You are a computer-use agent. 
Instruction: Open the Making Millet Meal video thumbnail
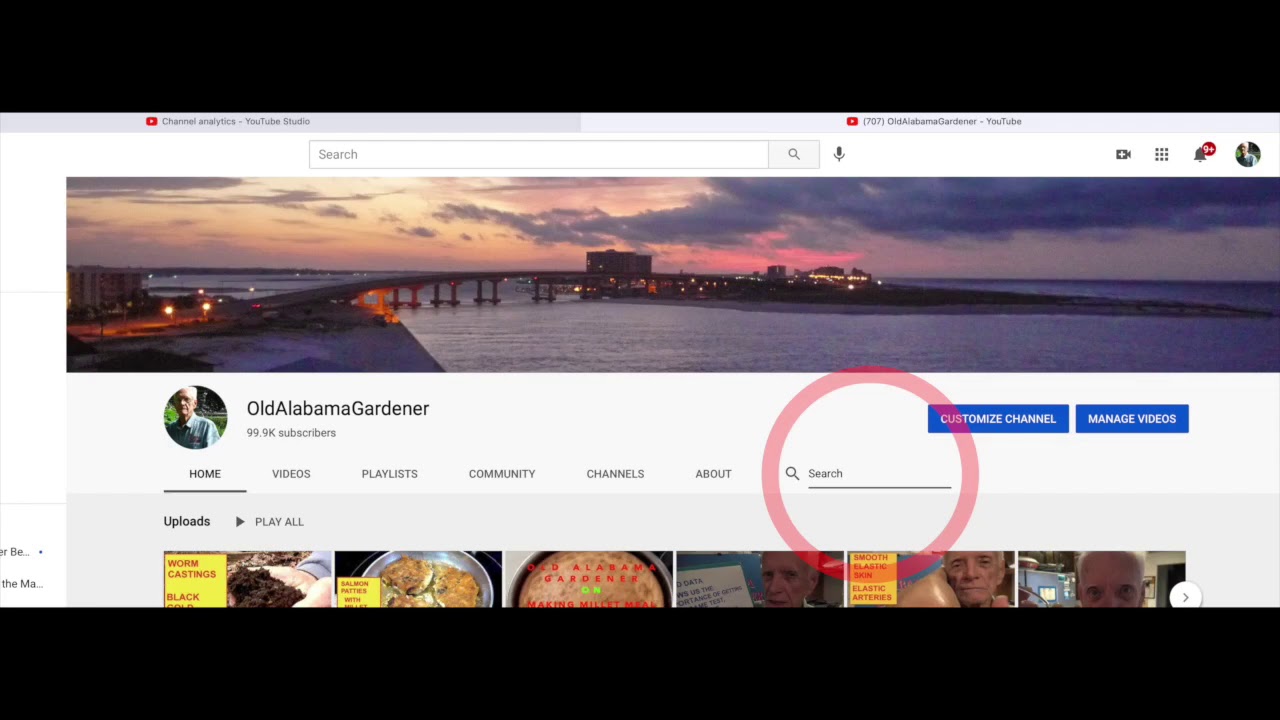pyautogui.click(x=589, y=579)
